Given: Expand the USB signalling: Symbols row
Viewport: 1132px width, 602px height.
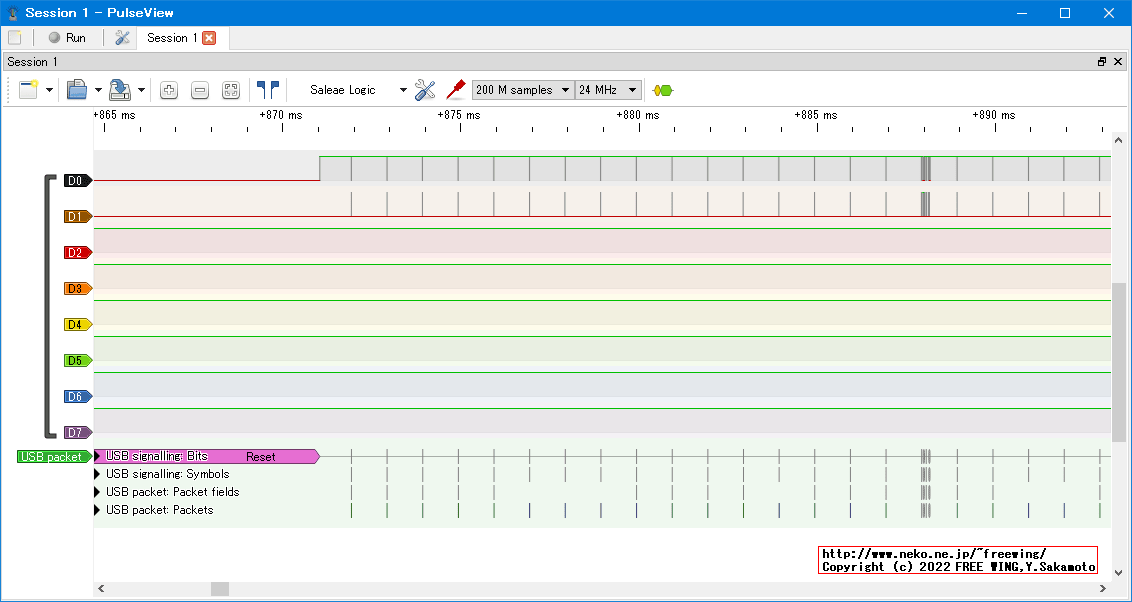Looking at the screenshot, I should pos(98,474).
